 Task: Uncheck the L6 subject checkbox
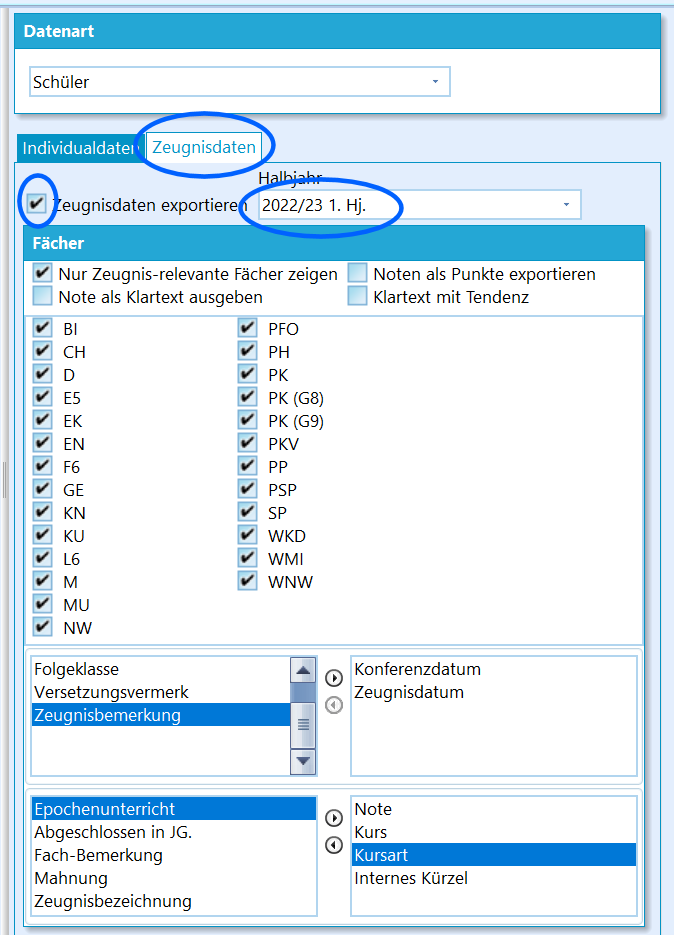[x=42, y=558]
